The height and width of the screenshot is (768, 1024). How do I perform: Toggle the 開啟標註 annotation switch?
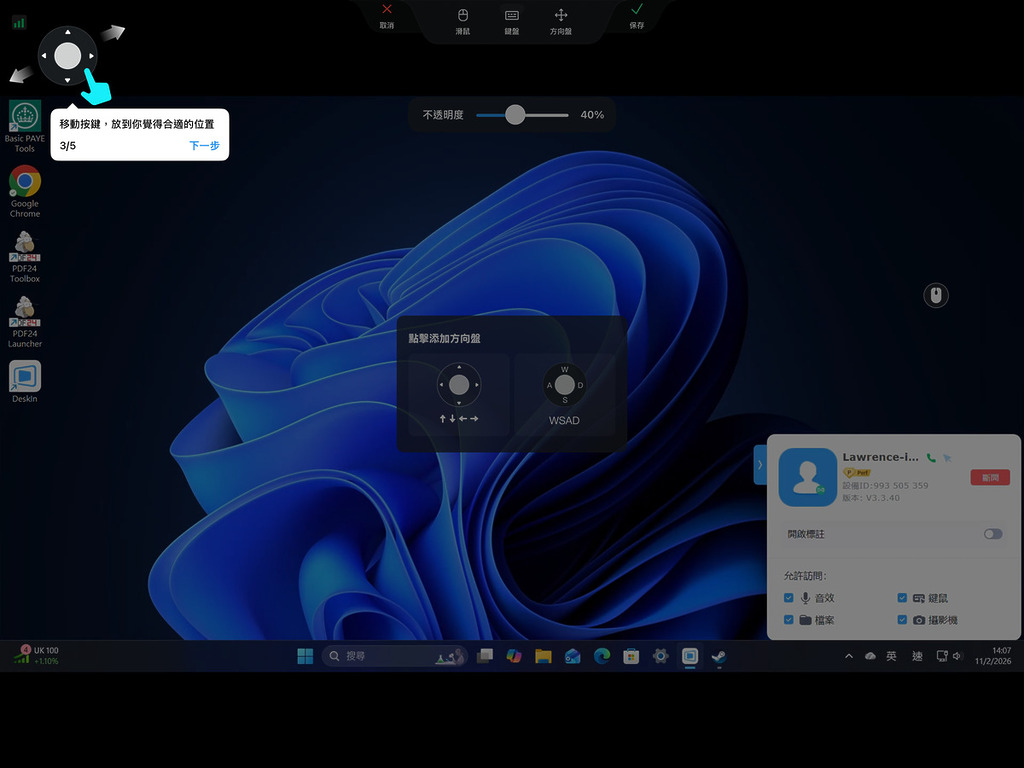pos(992,534)
